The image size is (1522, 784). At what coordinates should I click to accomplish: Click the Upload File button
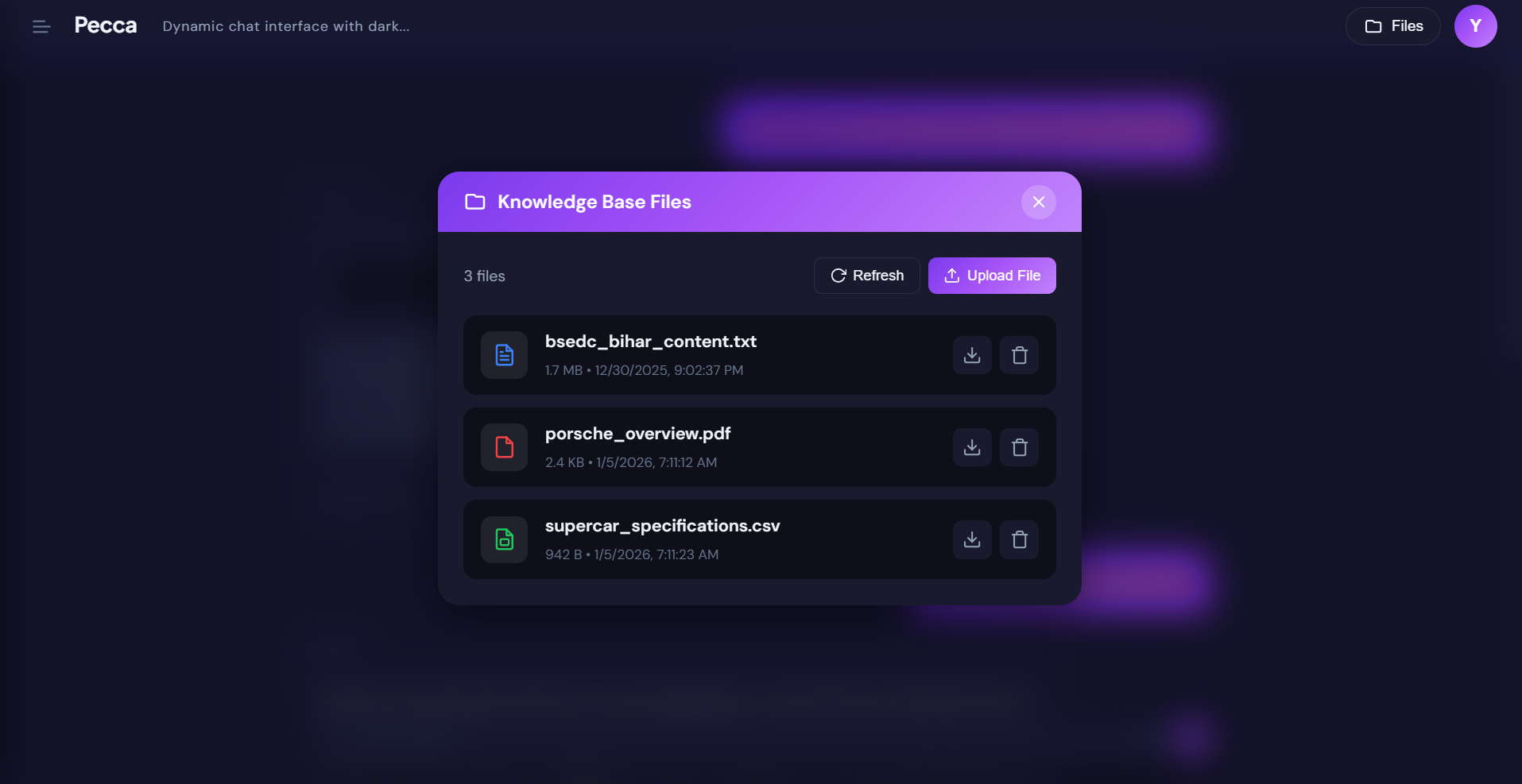992,276
